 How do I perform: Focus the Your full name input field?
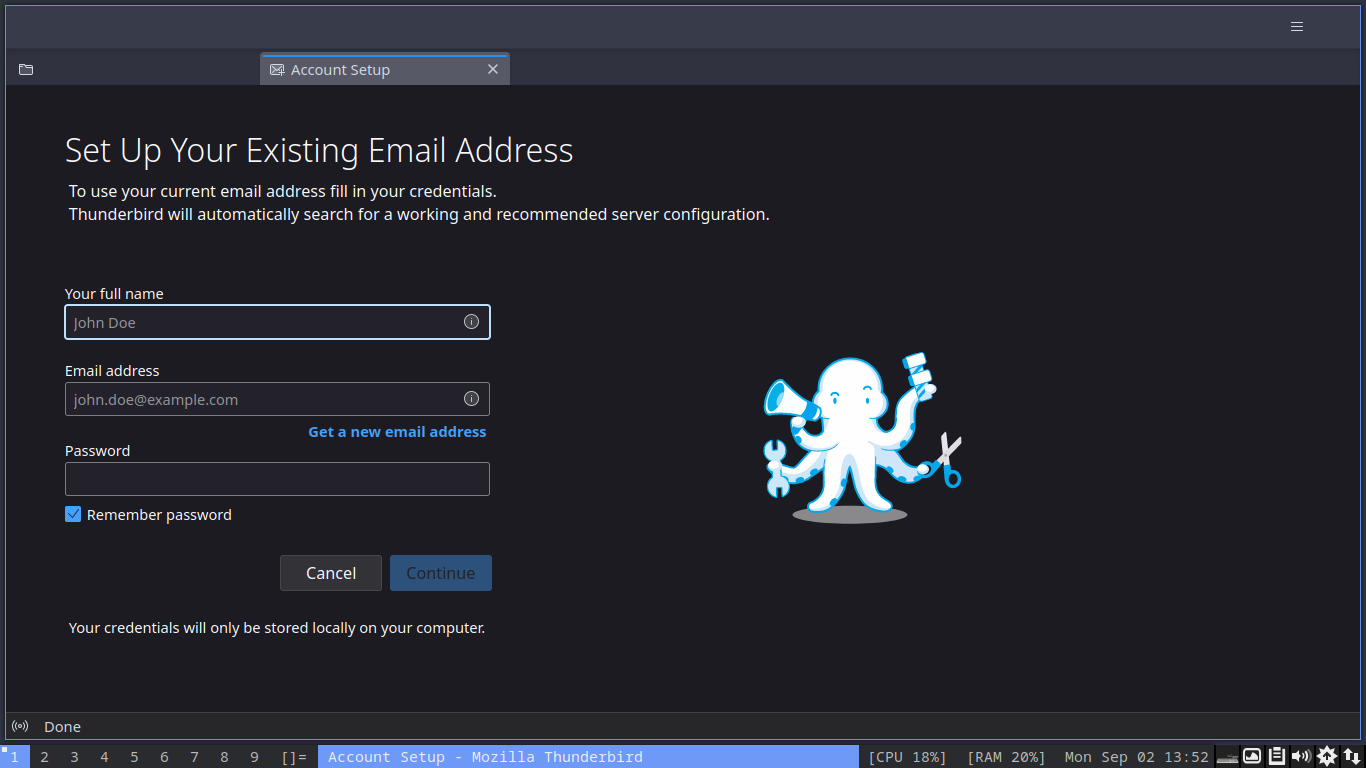(x=277, y=322)
